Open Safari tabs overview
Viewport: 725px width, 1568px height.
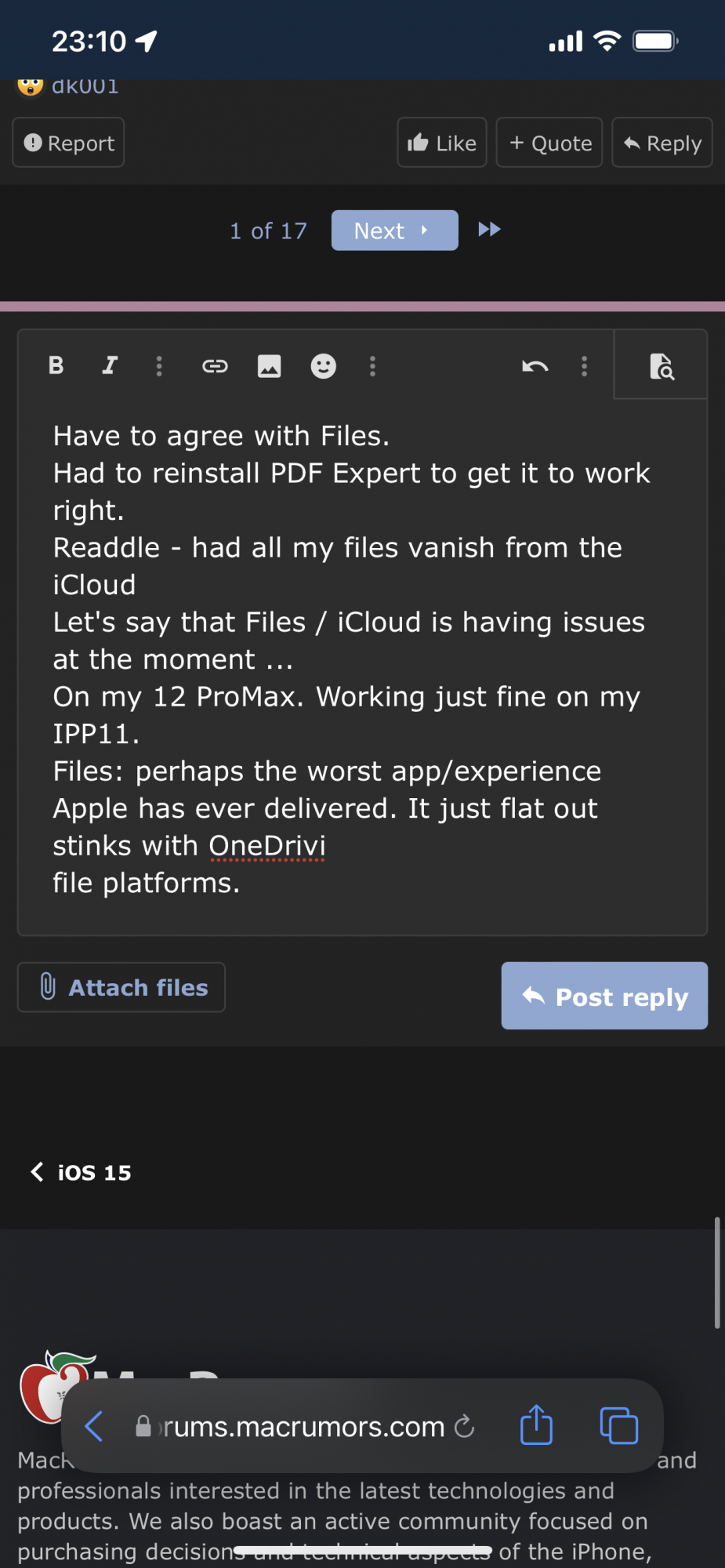618,1425
